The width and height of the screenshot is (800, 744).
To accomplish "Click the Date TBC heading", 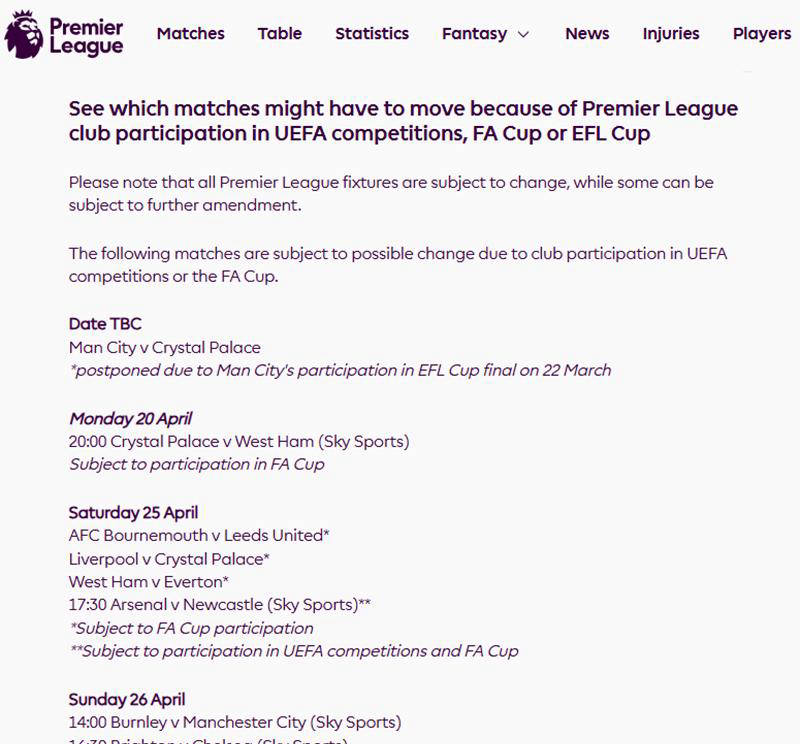I will 105,324.
